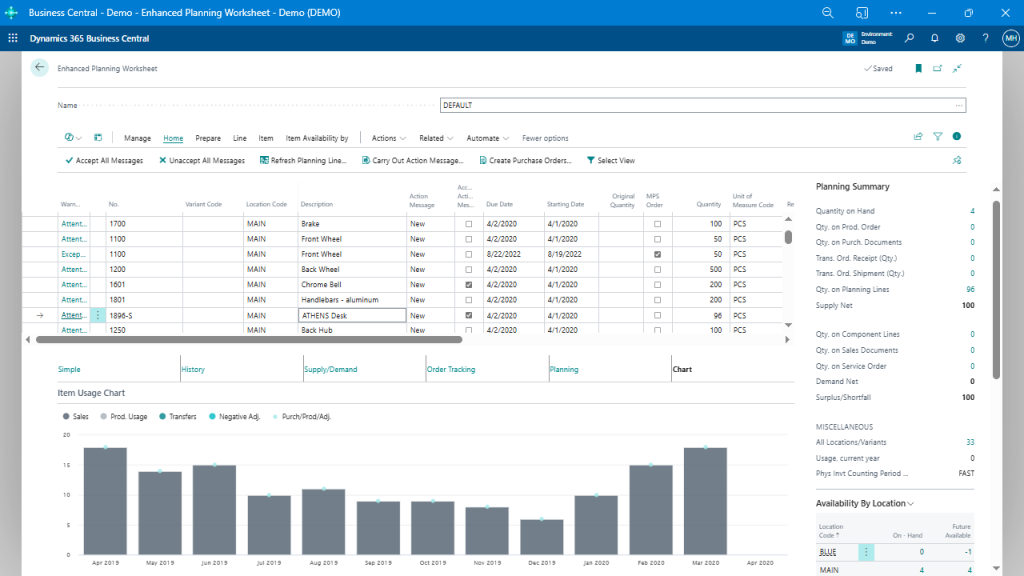Open the filter pane funnel icon

pyautogui.click(x=938, y=136)
